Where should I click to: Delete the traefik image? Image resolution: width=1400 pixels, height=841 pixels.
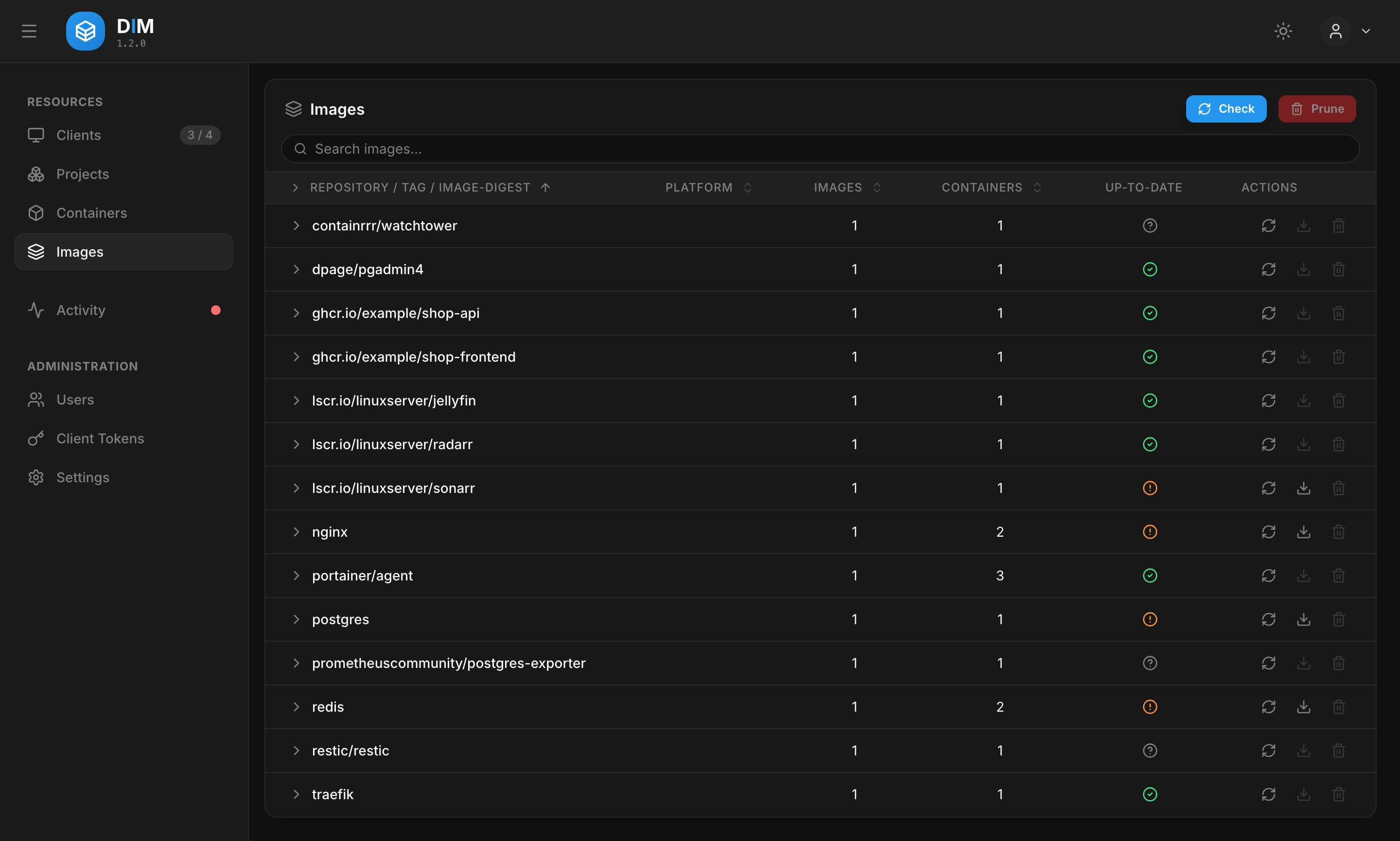point(1338,794)
